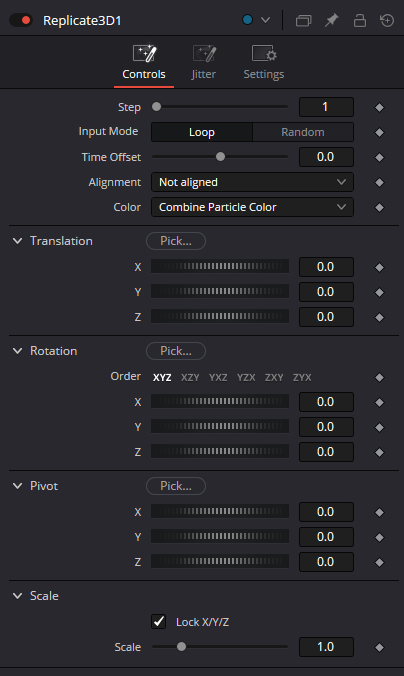This screenshot has height=676, width=404.
Task: Lock the Replicate3D1 node
Action: click(x=360, y=20)
